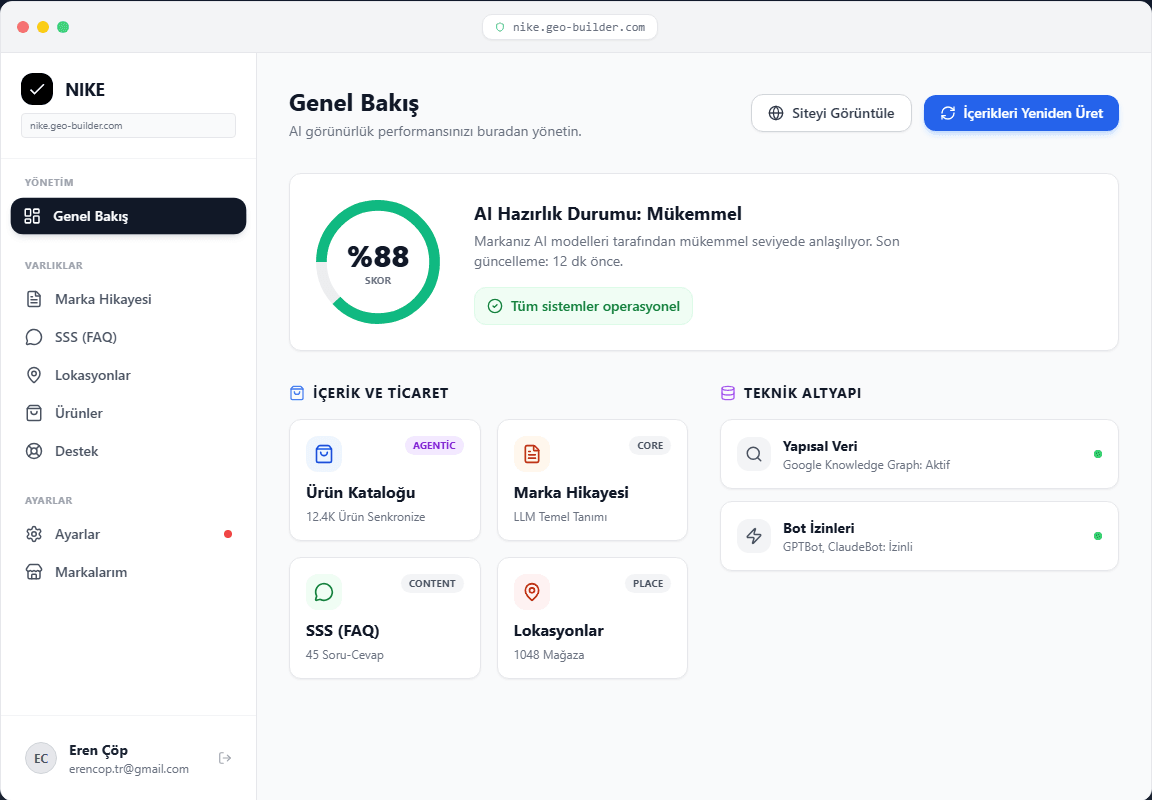Click the Teknik Altyapı database icon
Viewport: 1152px width, 800px height.
point(727,393)
